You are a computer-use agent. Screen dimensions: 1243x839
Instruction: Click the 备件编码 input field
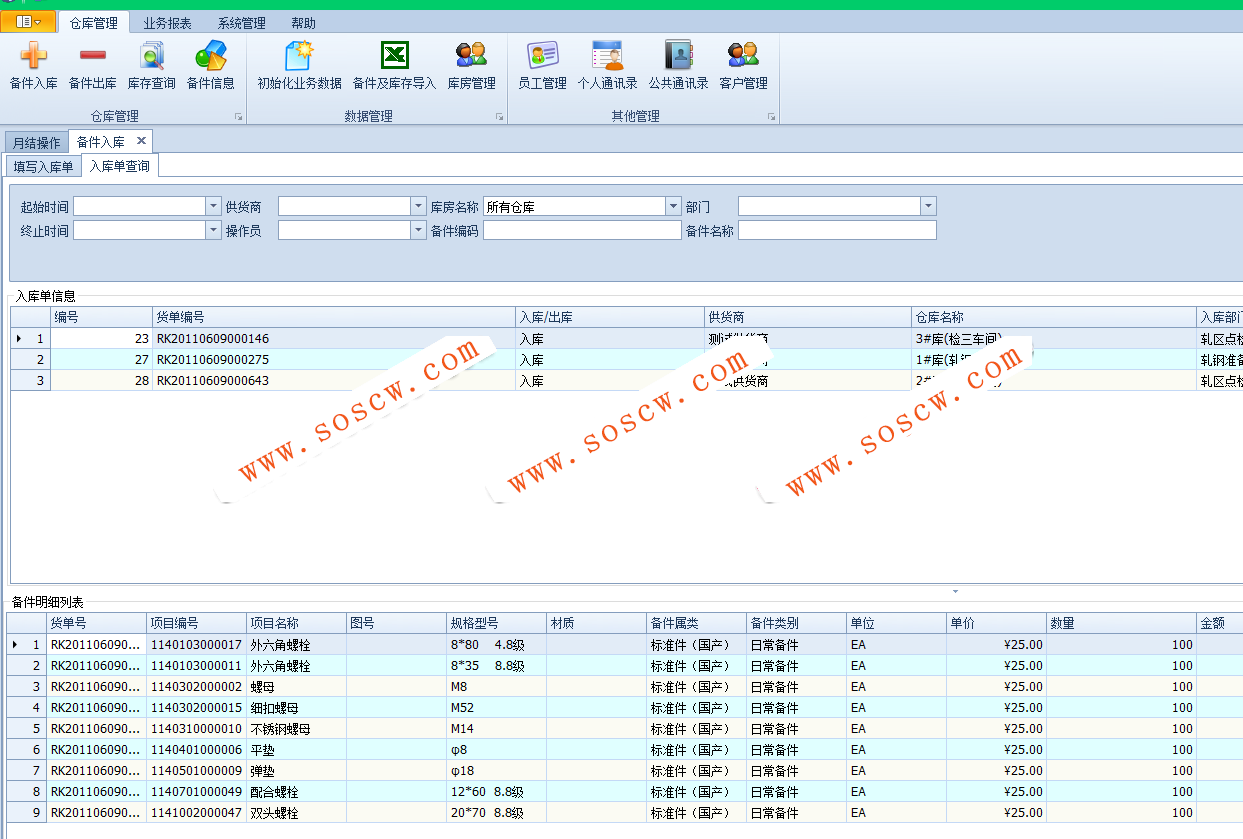582,230
